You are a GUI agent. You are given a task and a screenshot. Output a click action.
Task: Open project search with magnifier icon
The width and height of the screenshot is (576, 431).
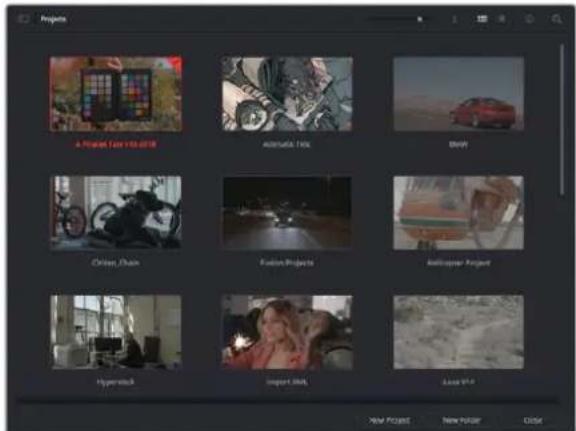click(x=557, y=19)
